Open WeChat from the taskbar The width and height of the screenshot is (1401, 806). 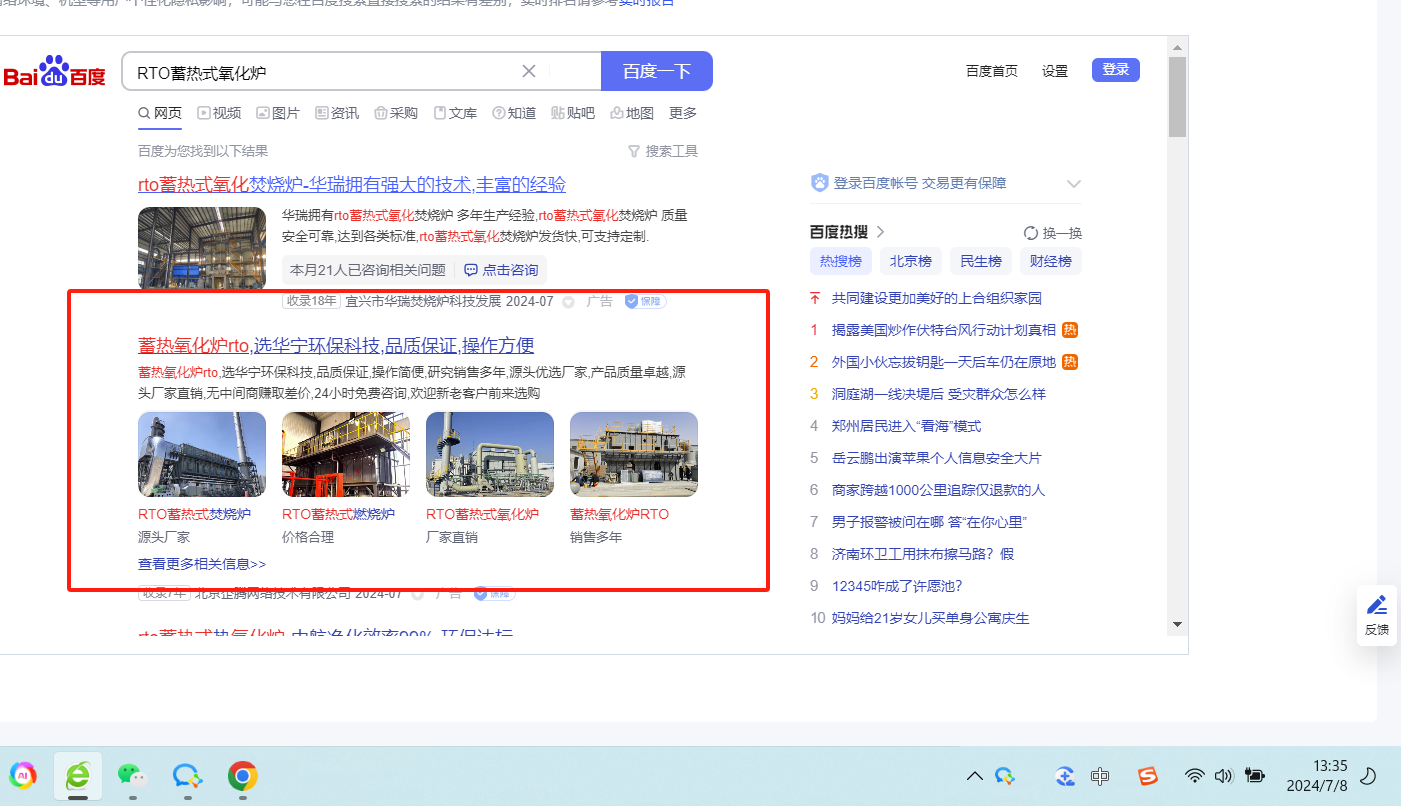132,776
